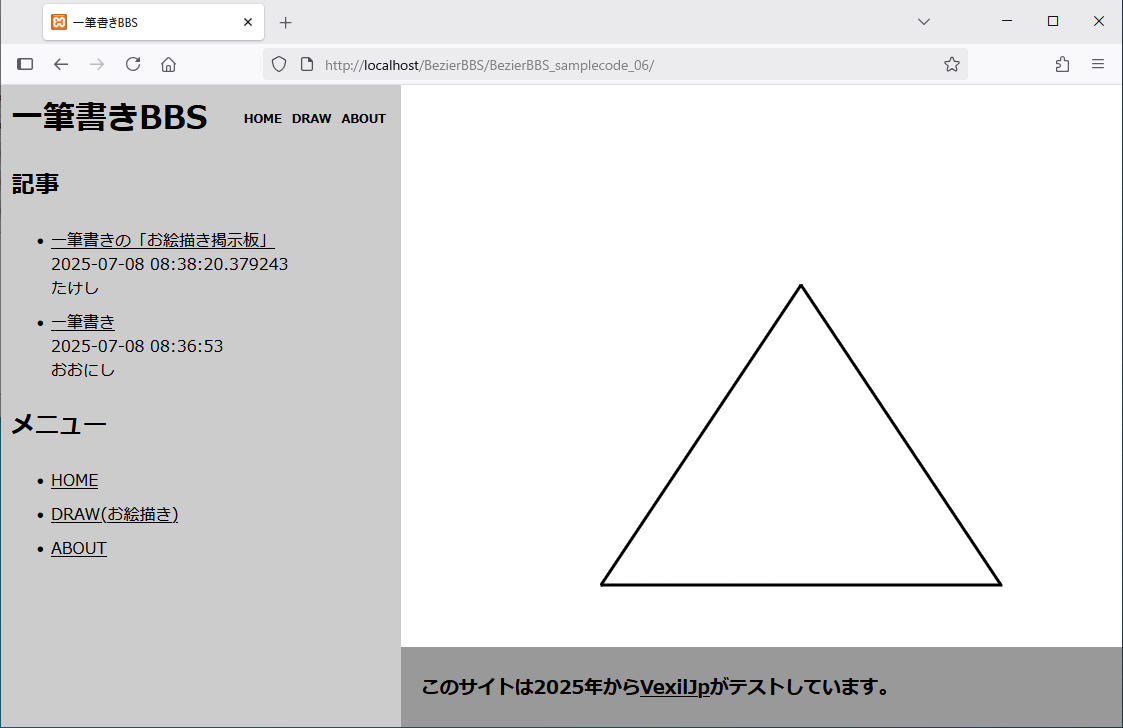Open the 一筆書き article by おおにし
This screenshot has height=728, width=1123.
coord(83,321)
